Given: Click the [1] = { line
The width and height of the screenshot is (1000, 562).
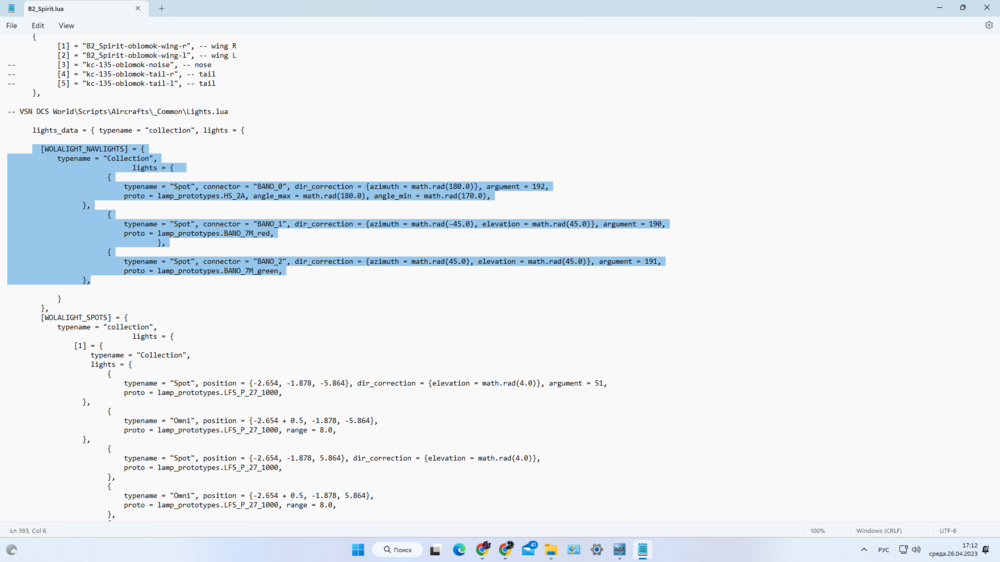Looking at the screenshot, I should pos(88,346).
